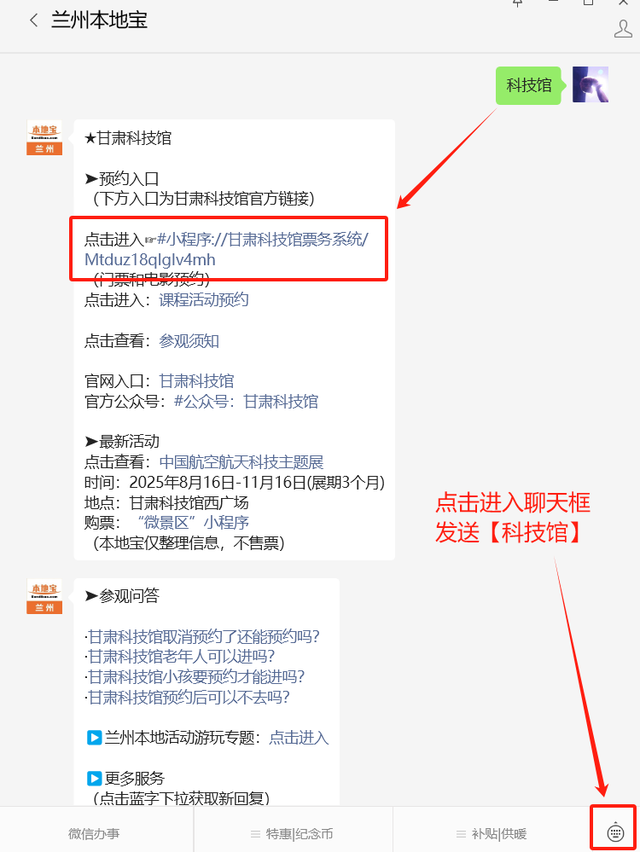This screenshot has width=640, height=852.
Task: Open the "微景区"小程序 ticket link
Action: pos(193,523)
